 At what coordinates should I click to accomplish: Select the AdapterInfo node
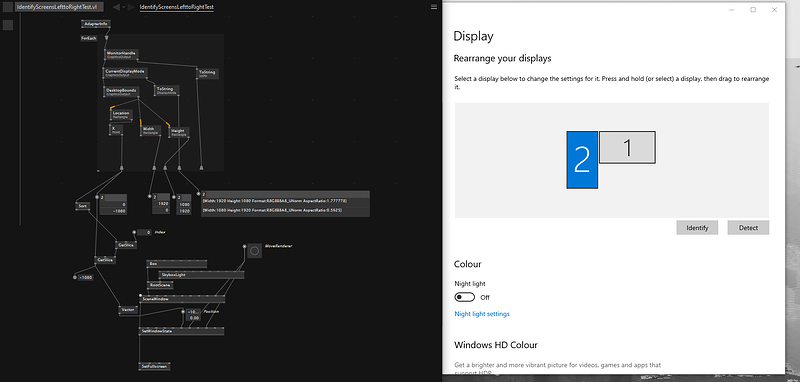96,24
